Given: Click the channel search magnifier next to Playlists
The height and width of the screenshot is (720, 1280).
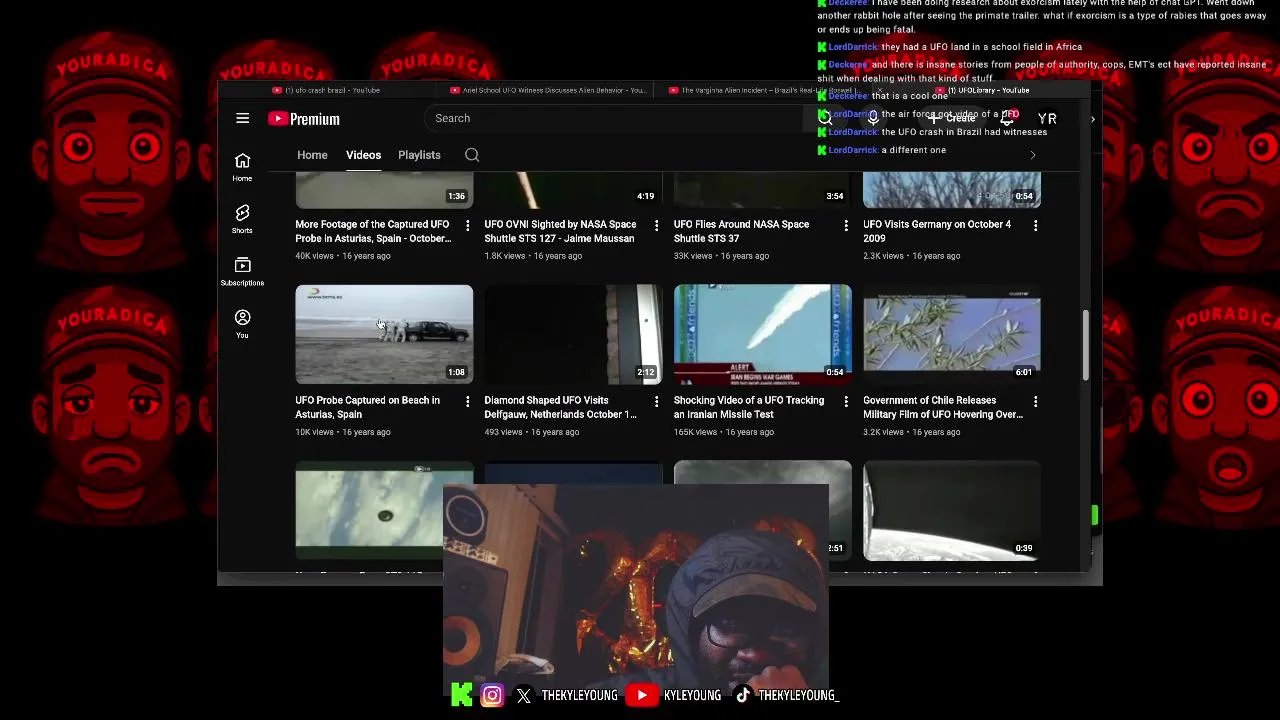Looking at the screenshot, I should [472, 155].
